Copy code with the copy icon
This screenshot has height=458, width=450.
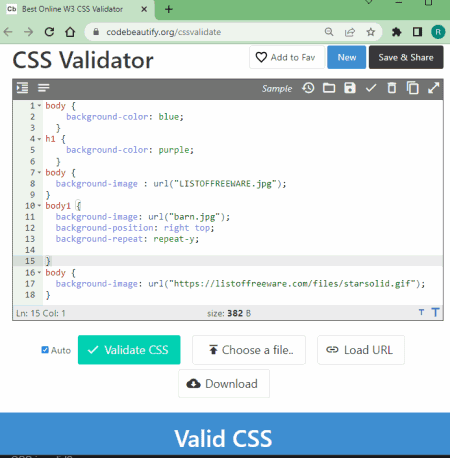[x=413, y=88]
